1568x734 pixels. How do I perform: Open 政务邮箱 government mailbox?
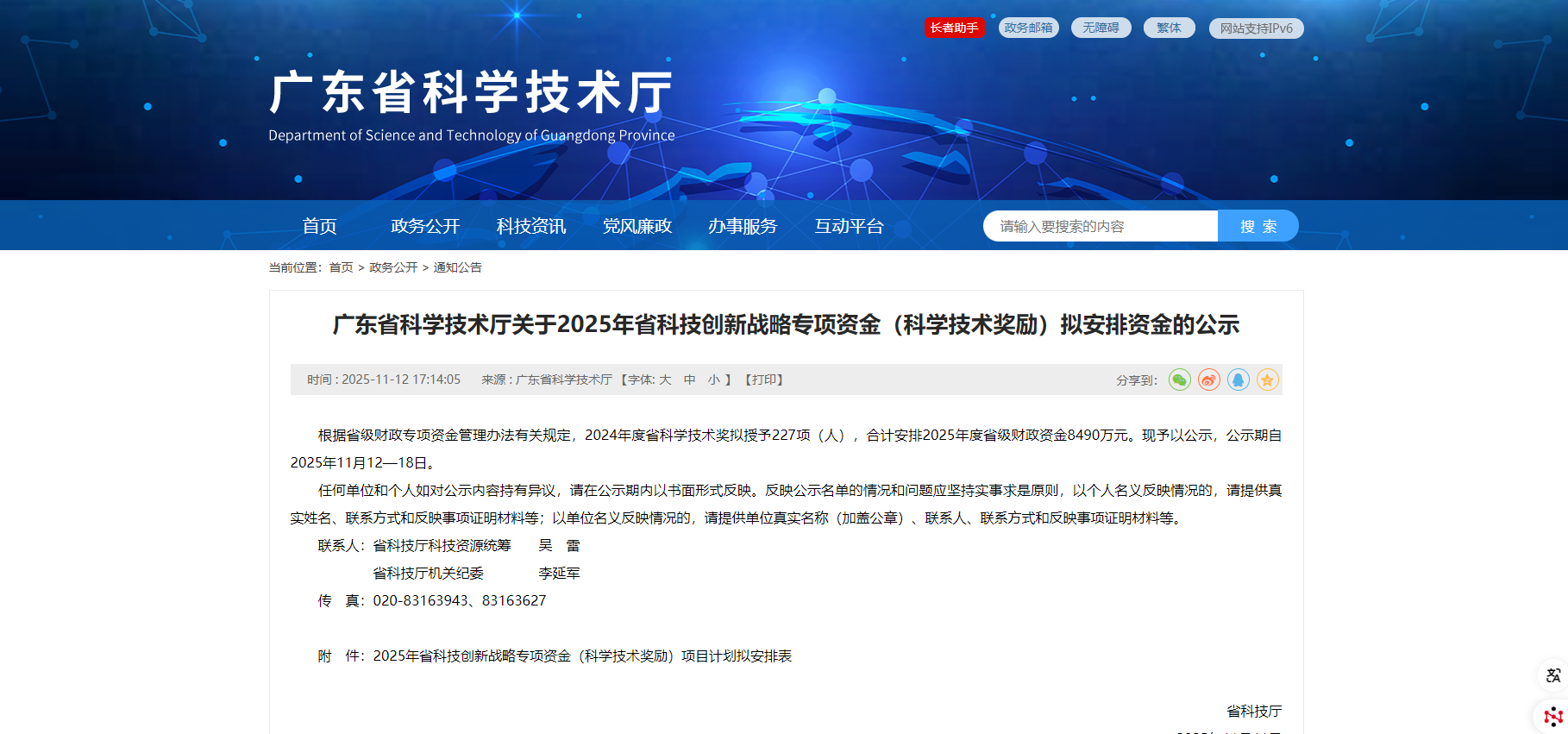tap(1028, 28)
